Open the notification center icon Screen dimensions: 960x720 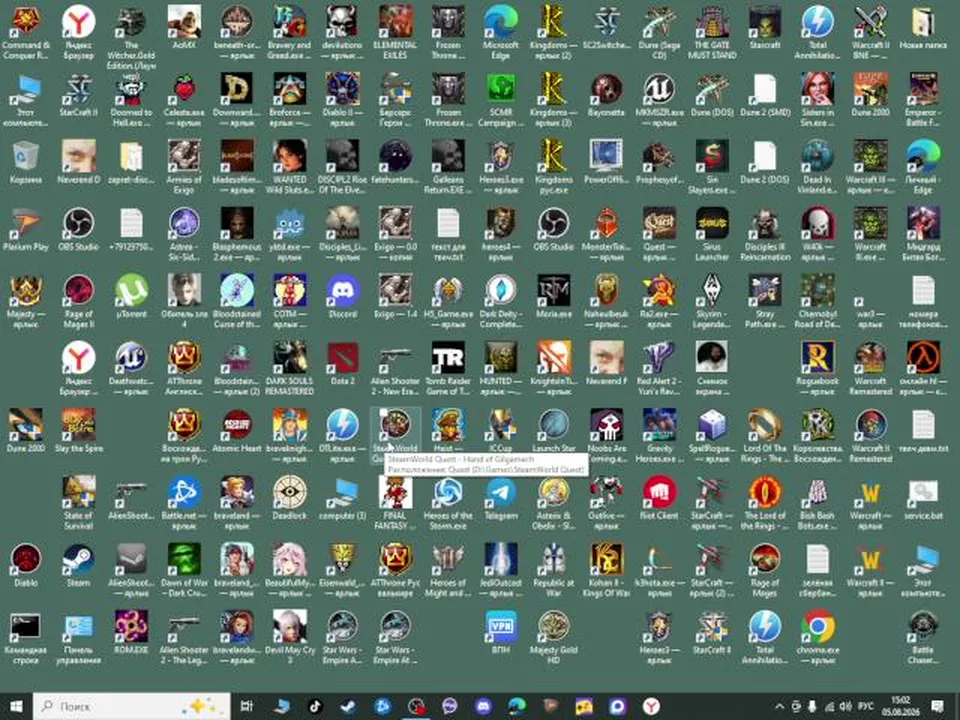tap(937, 707)
